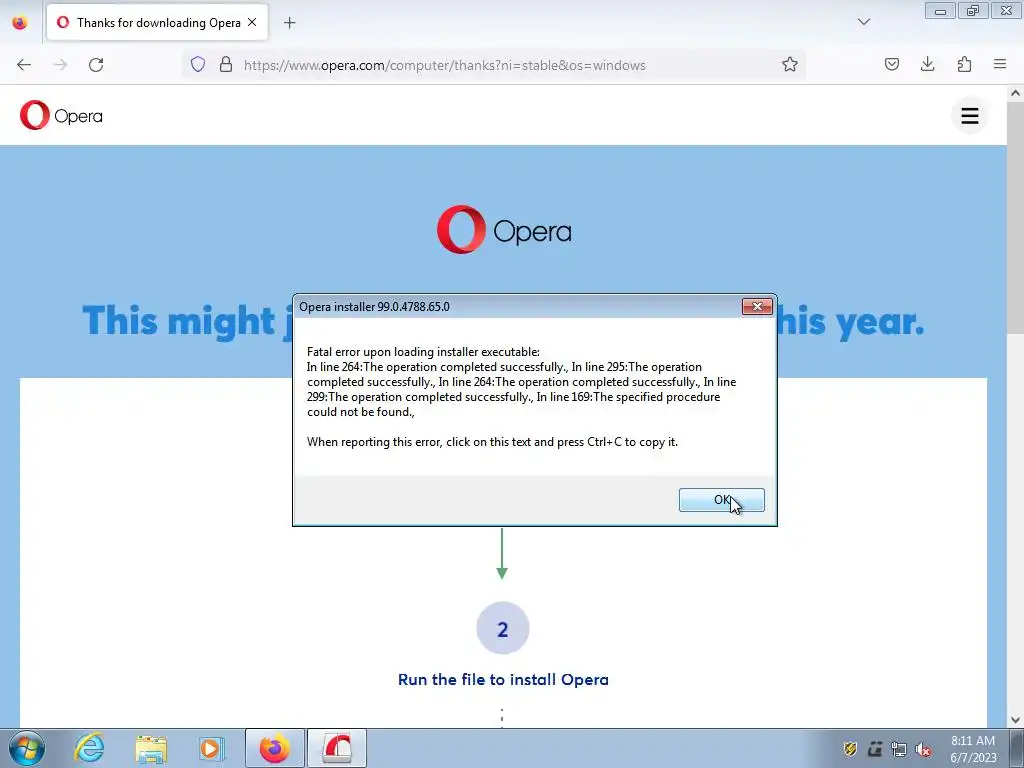Click the security shield tray icon
This screenshot has height=768, width=1024.
(850, 749)
